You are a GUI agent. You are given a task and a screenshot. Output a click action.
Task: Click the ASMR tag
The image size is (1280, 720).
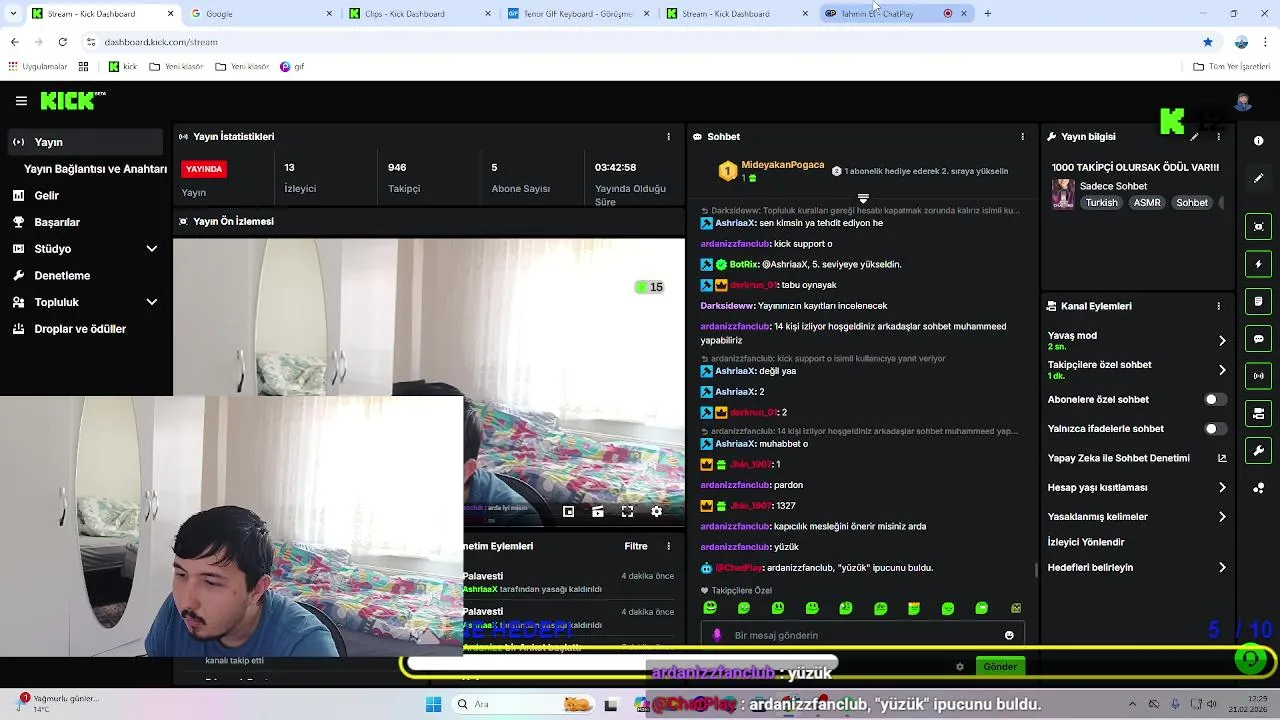coord(1147,202)
